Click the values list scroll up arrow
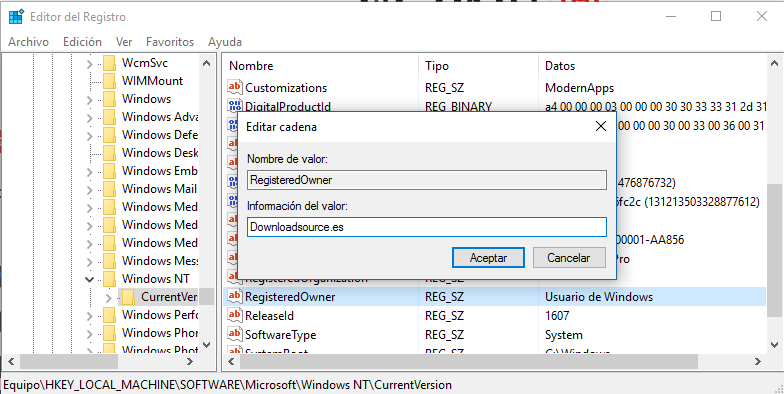Image resolution: width=784 pixels, height=394 pixels. [774, 64]
